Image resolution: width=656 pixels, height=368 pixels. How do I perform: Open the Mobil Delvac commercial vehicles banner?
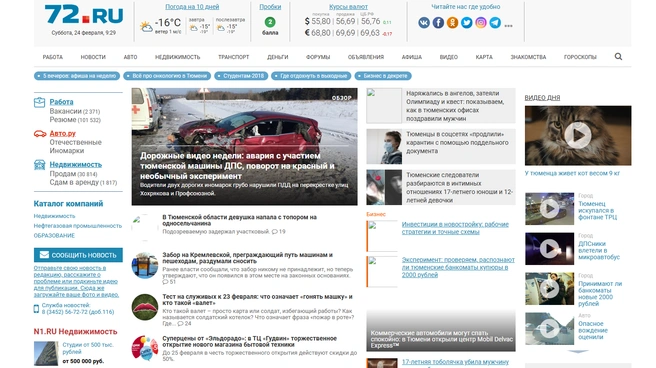click(x=441, y=330)
